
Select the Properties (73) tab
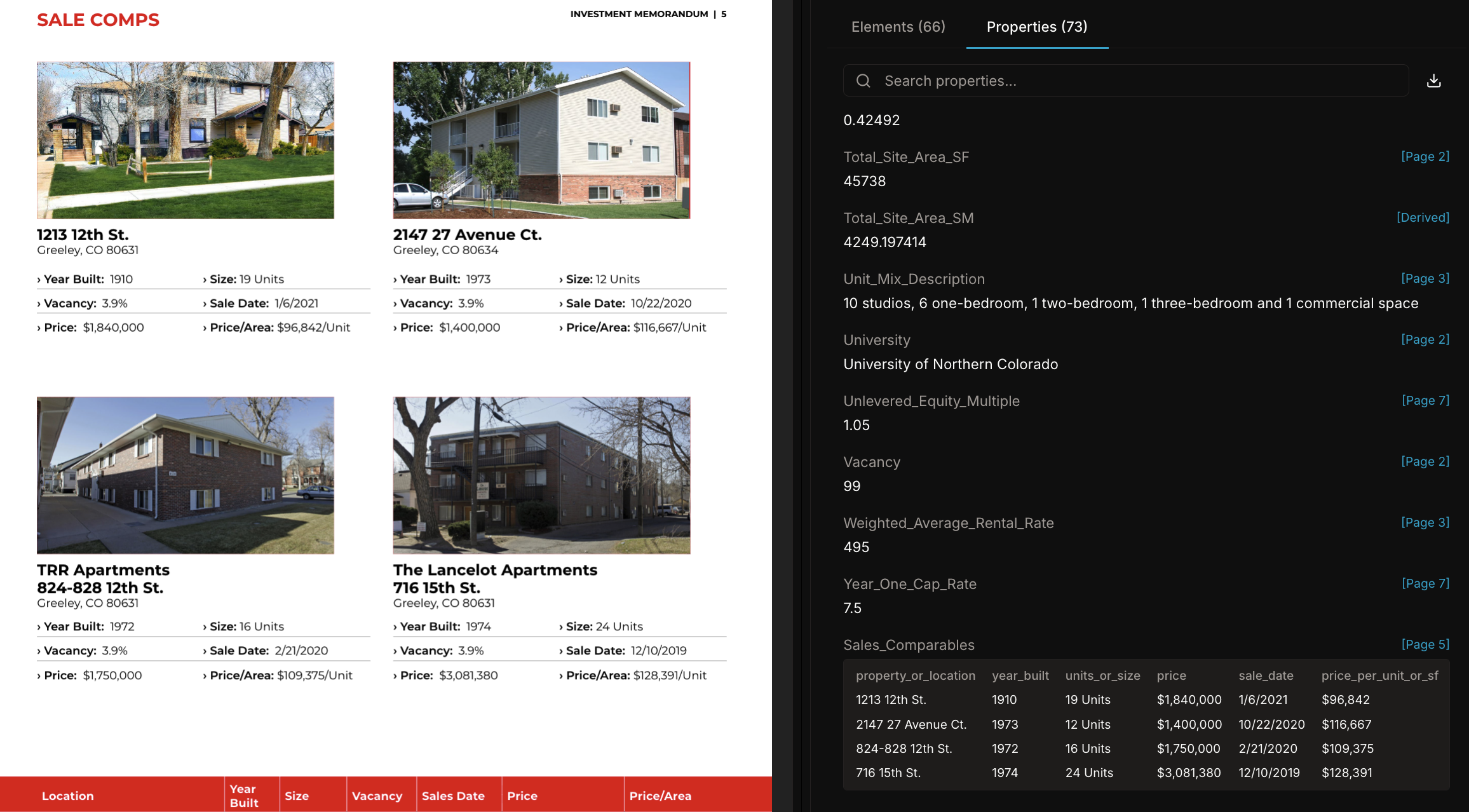(1036, 27)
